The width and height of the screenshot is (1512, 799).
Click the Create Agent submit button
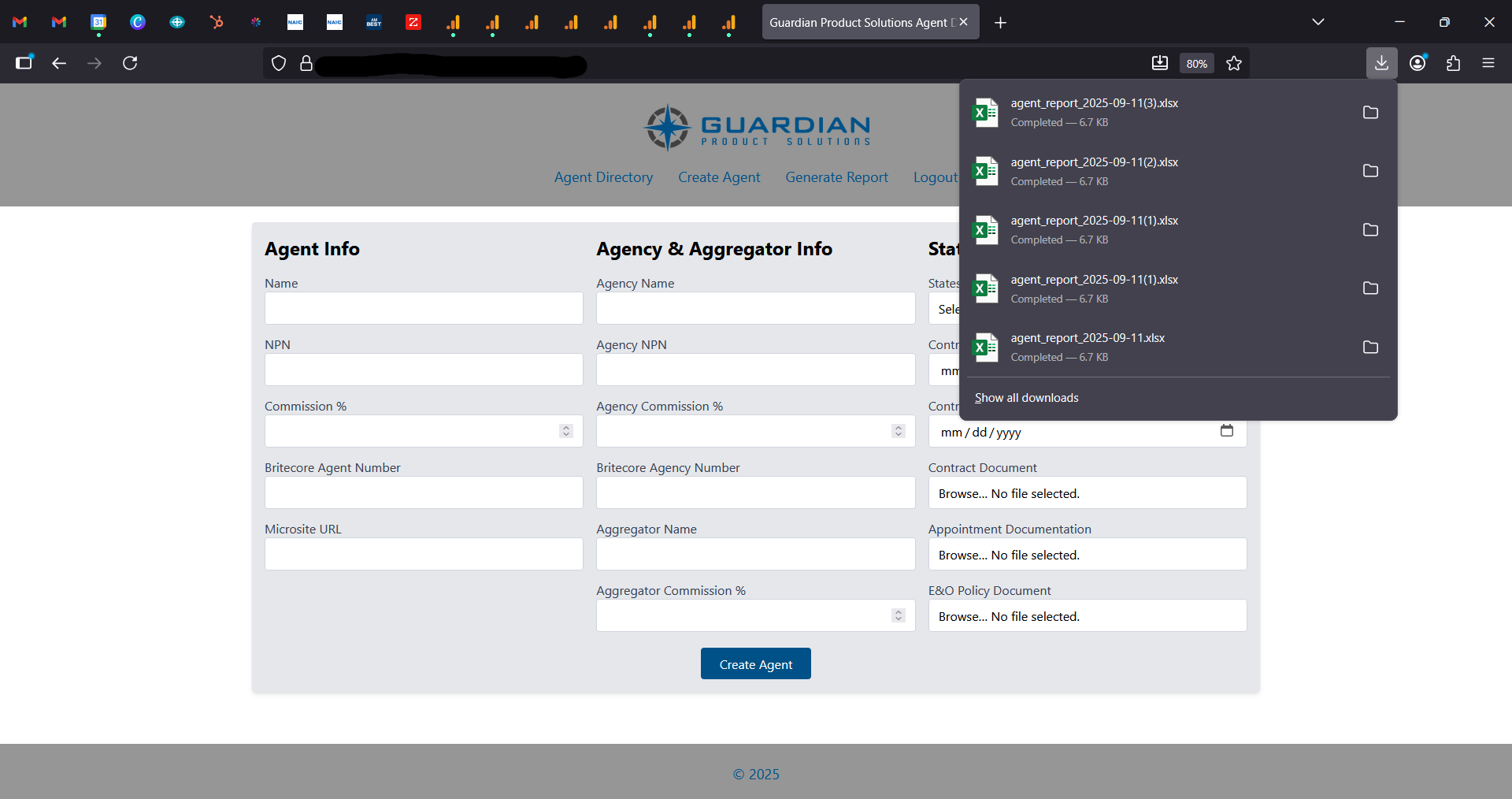(x=755, y=664)
